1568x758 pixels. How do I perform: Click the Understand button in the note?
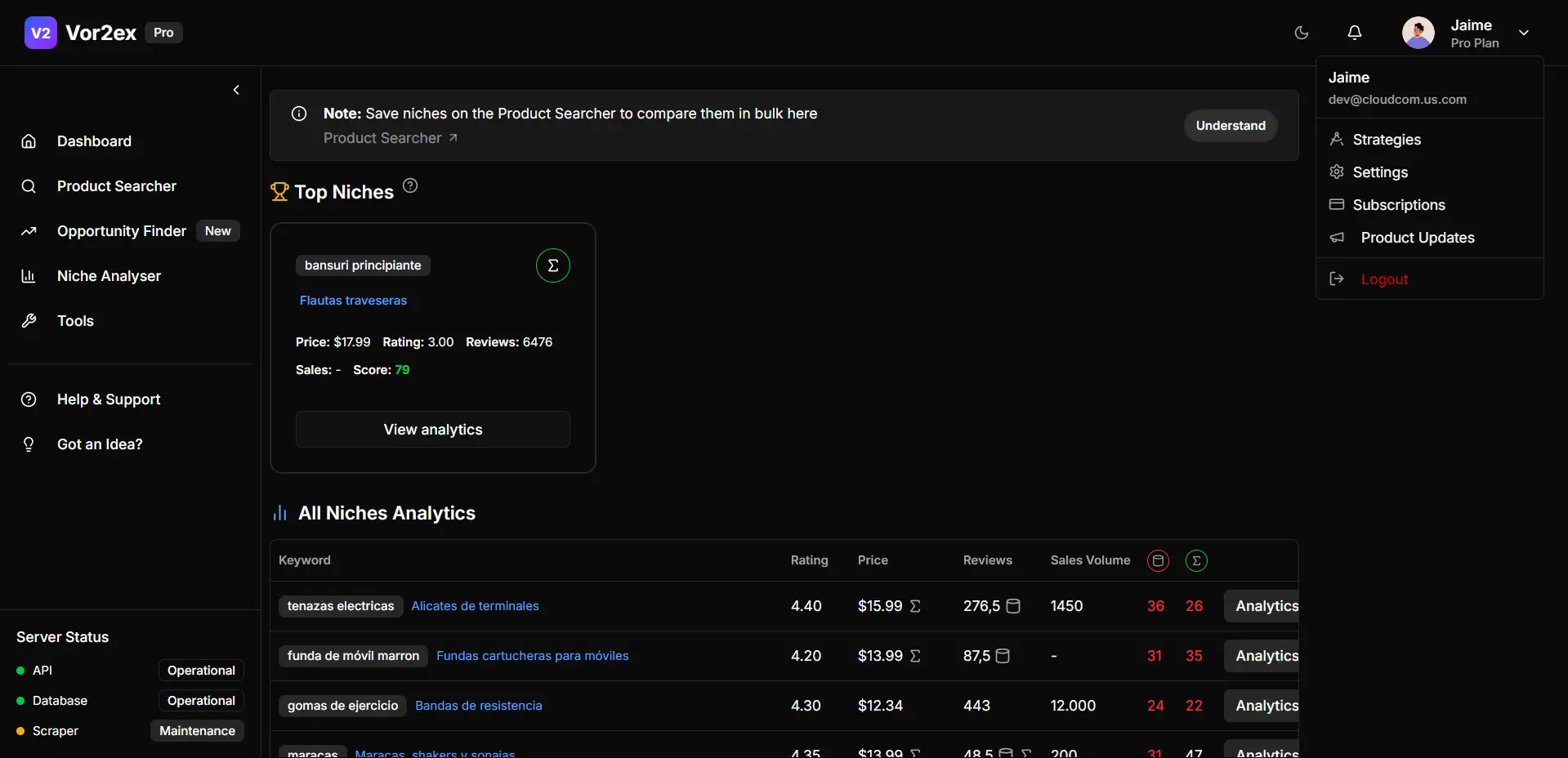[1231, 126]
